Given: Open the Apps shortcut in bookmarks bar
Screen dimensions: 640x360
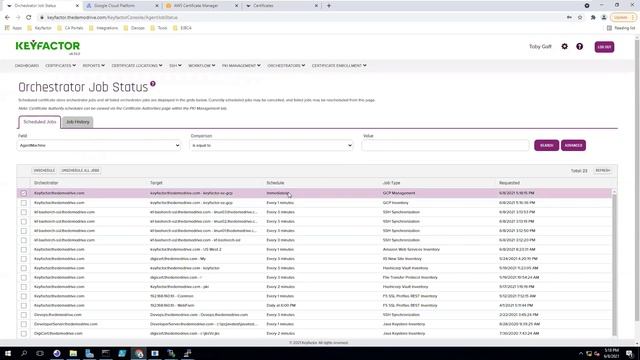Looking at the screenshot, I should coord(13,28).
